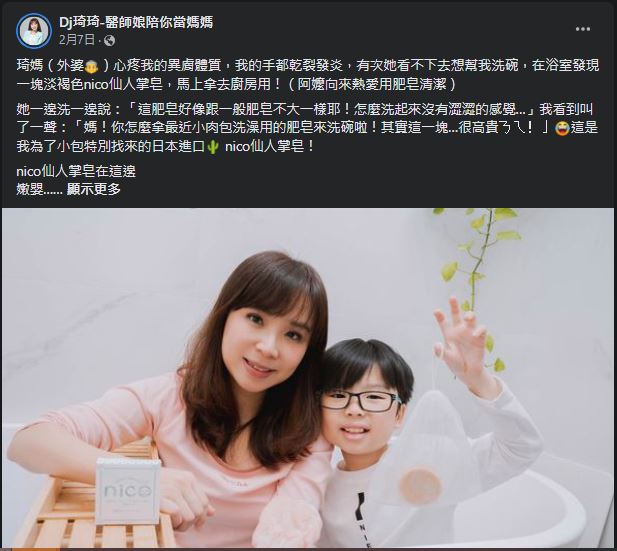Click the grandma emoji after 外婆
This screenshot has width=617, height=551.
point(91,67)
